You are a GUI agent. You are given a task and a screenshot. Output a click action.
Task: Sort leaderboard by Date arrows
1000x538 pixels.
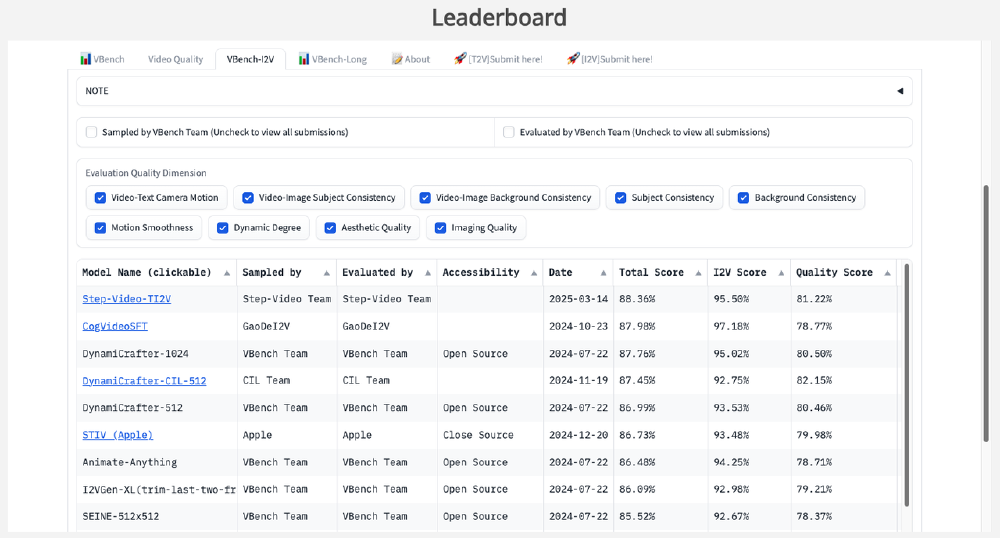pos(603,273)
